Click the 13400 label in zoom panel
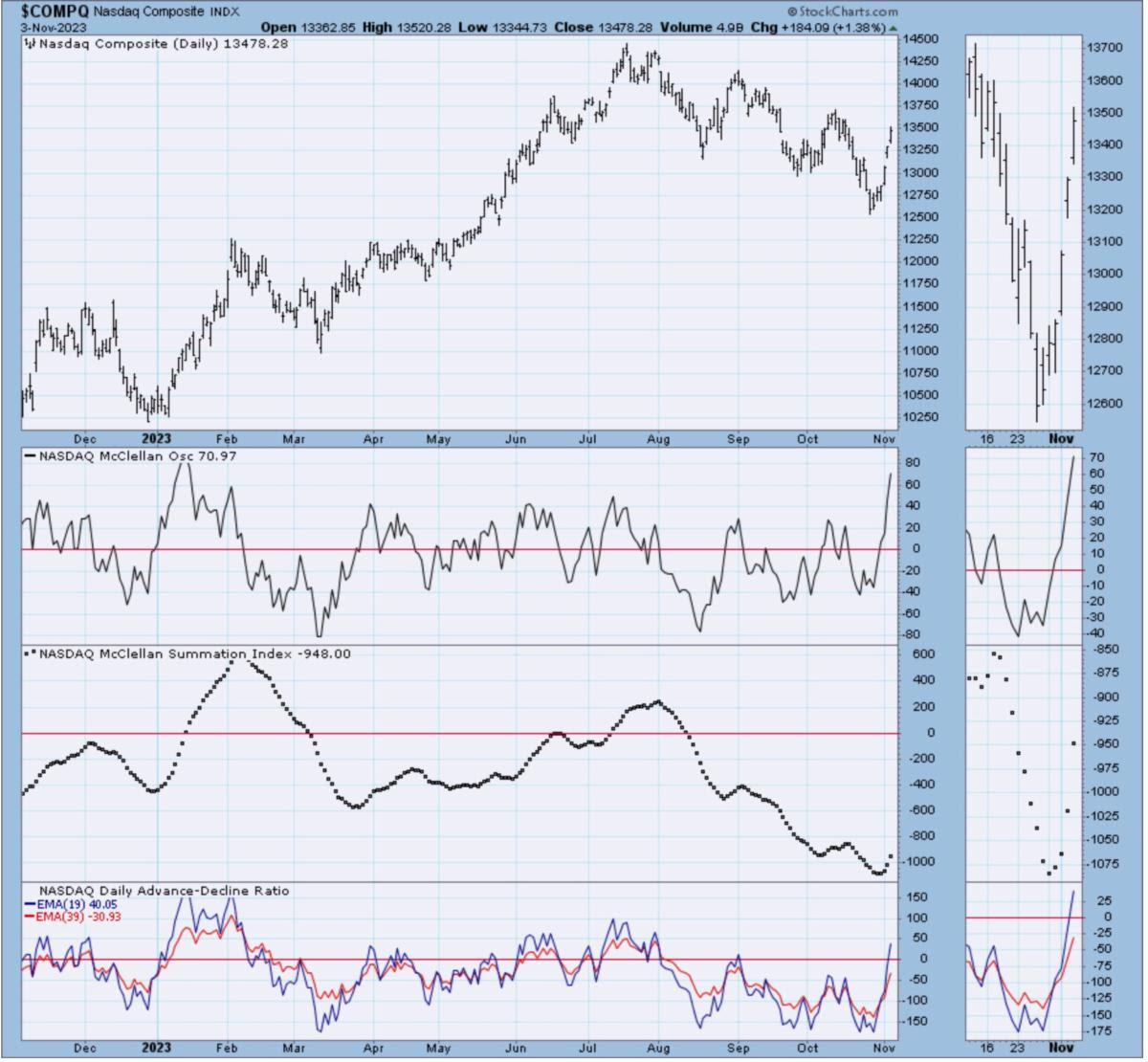Image resolution: width=1148 pixels, height=1062 pixels. 1104,144
